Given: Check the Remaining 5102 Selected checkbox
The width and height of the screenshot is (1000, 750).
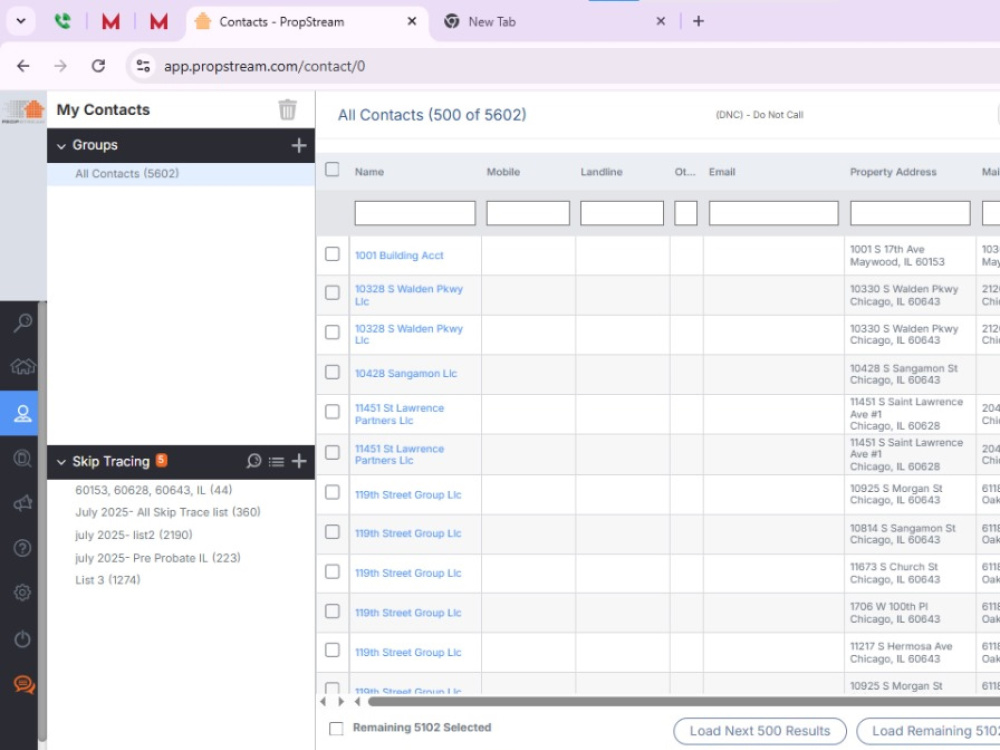Looking at the screenshot, I should click(x=336, y=728).
